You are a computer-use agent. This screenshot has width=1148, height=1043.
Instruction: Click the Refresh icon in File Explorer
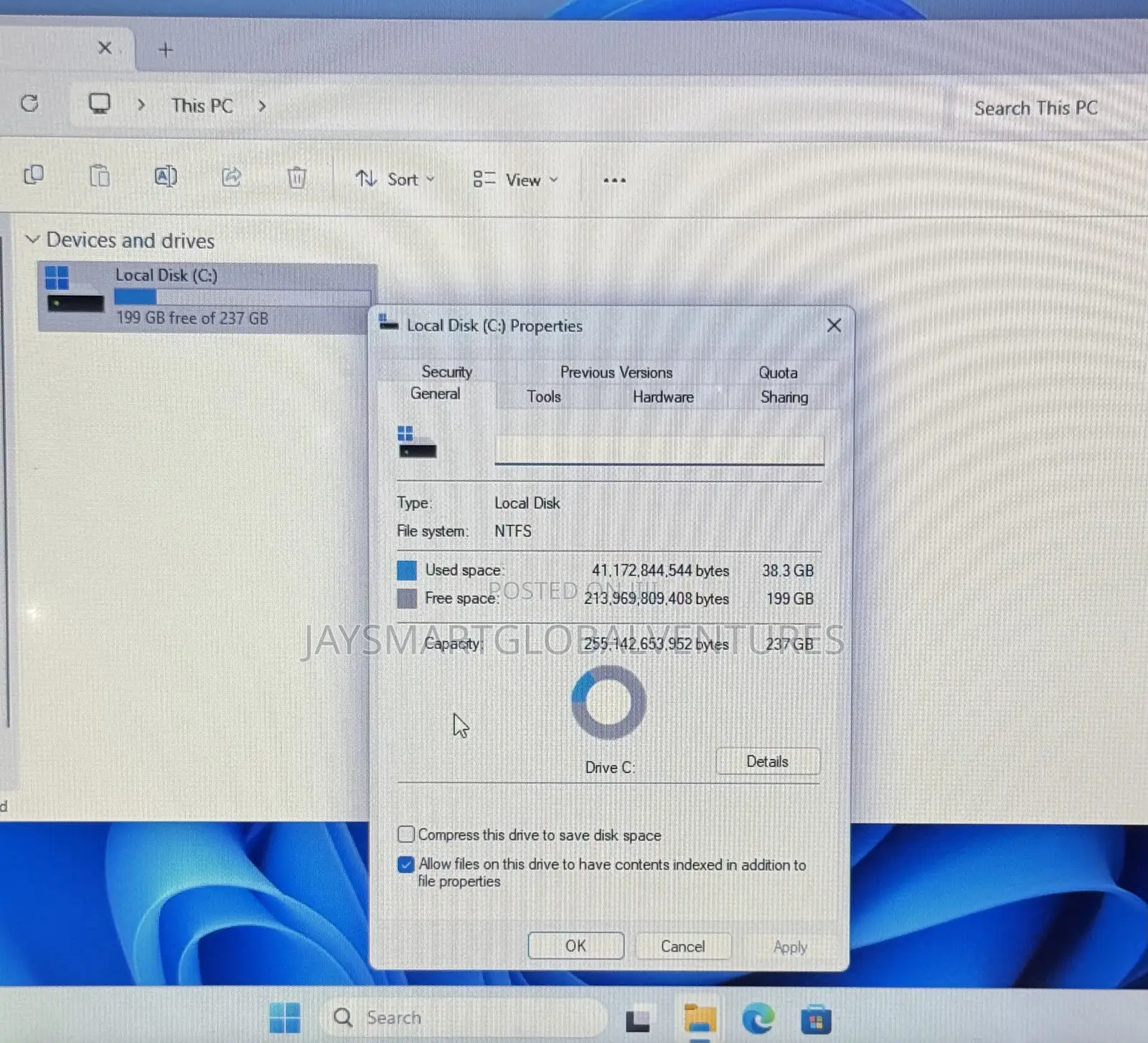(x=29, y=103)
